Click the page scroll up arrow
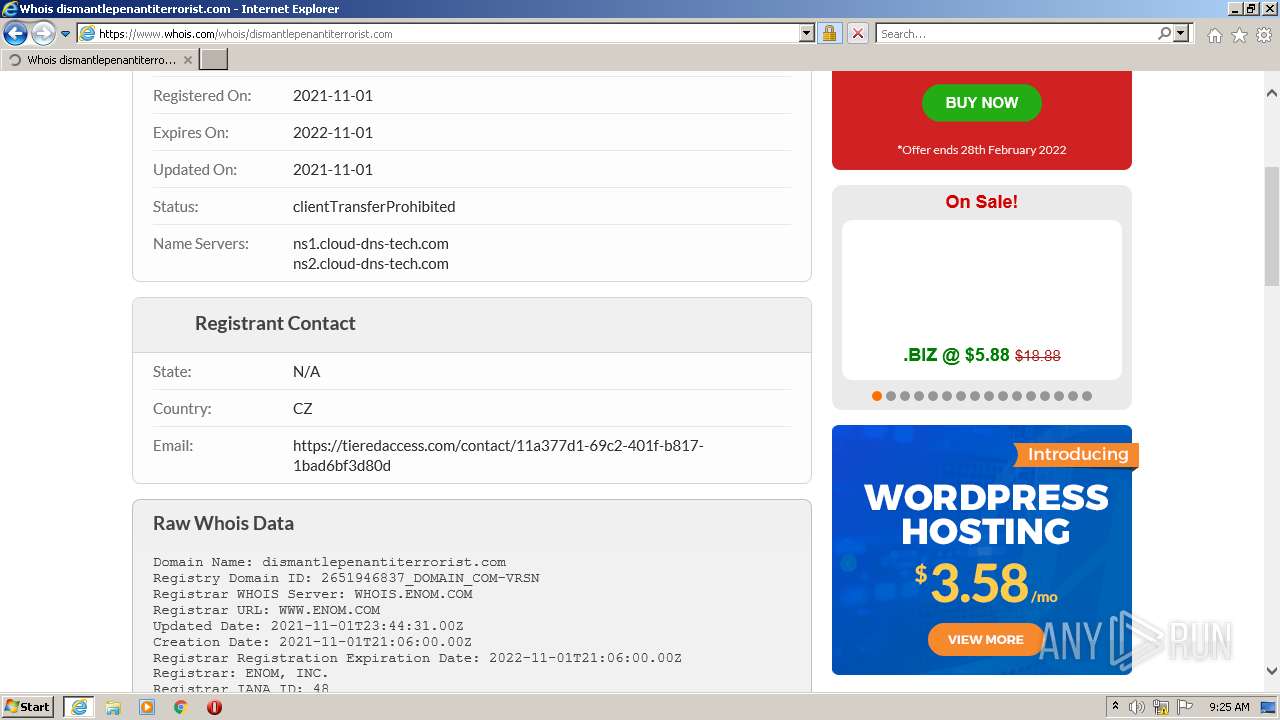Viewport: 1280px width, 720px height. pyautogui.click(x=1272, y=93)
